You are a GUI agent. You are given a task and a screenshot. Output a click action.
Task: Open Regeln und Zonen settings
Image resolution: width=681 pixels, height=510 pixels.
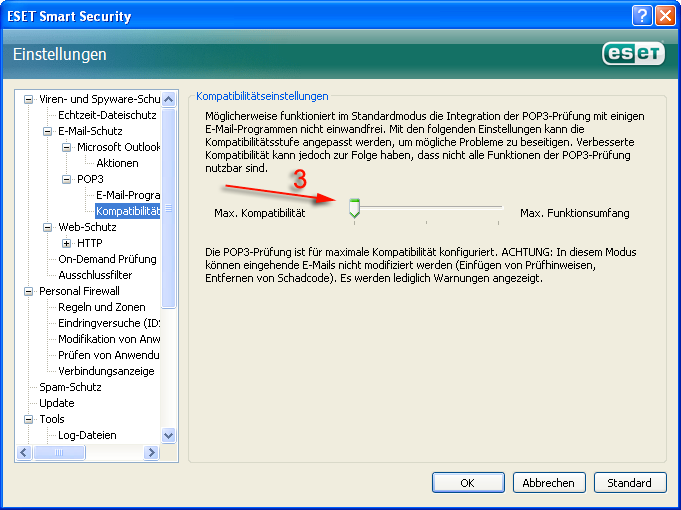(x=101, y=307)
